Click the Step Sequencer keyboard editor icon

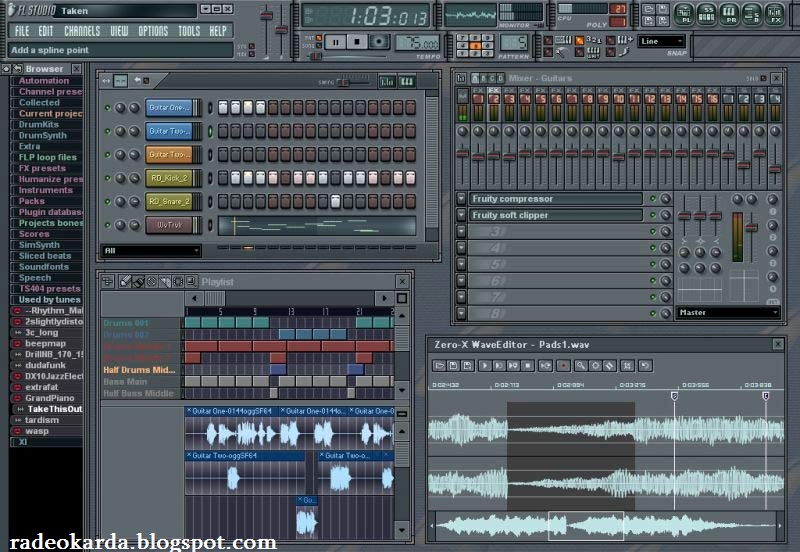[x=407, y=81]
